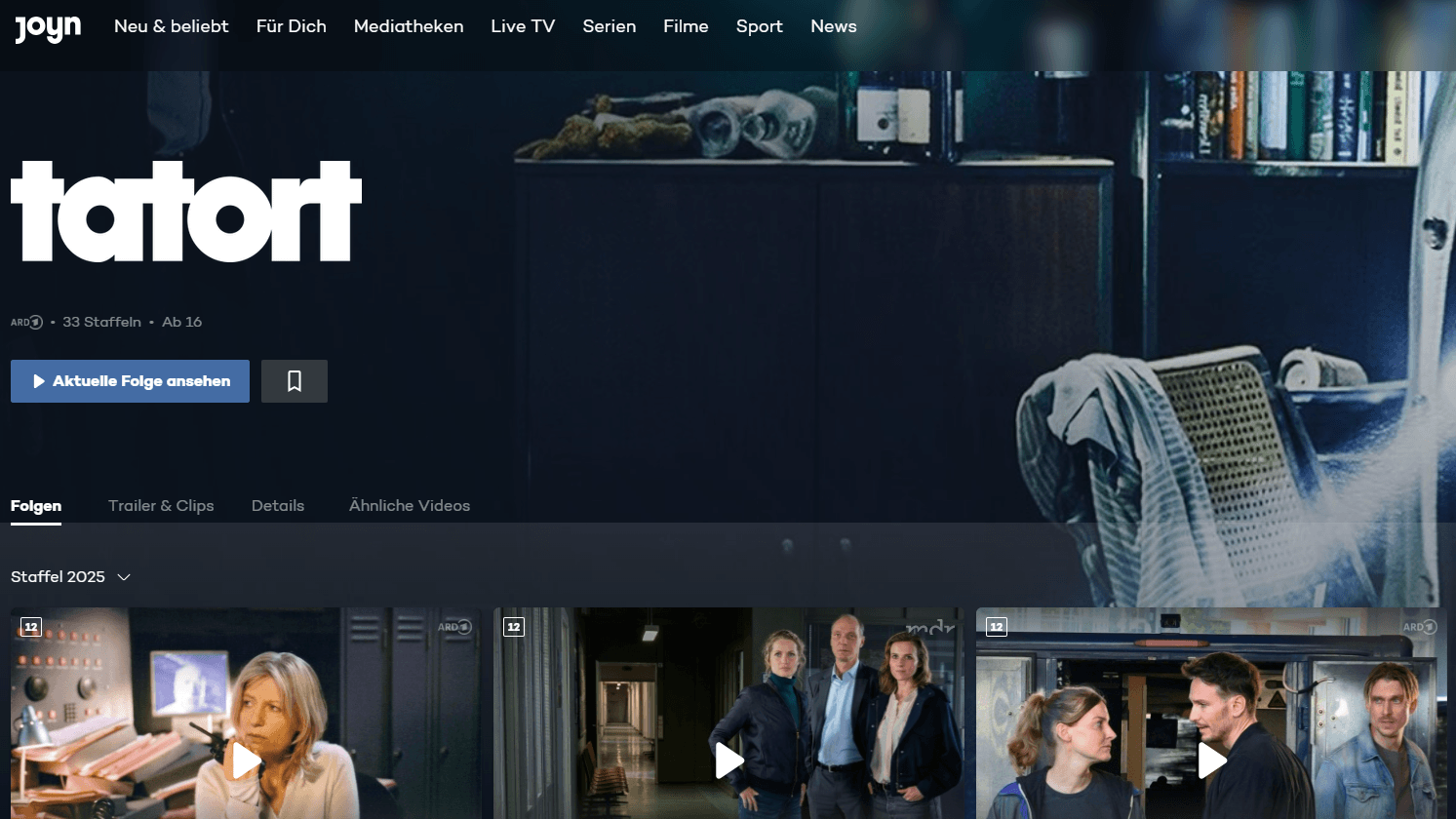This screenshot has height=819, width=1456.
Task: Click ARD logo on third episode thumbnail
Action: coord(1420,627)
